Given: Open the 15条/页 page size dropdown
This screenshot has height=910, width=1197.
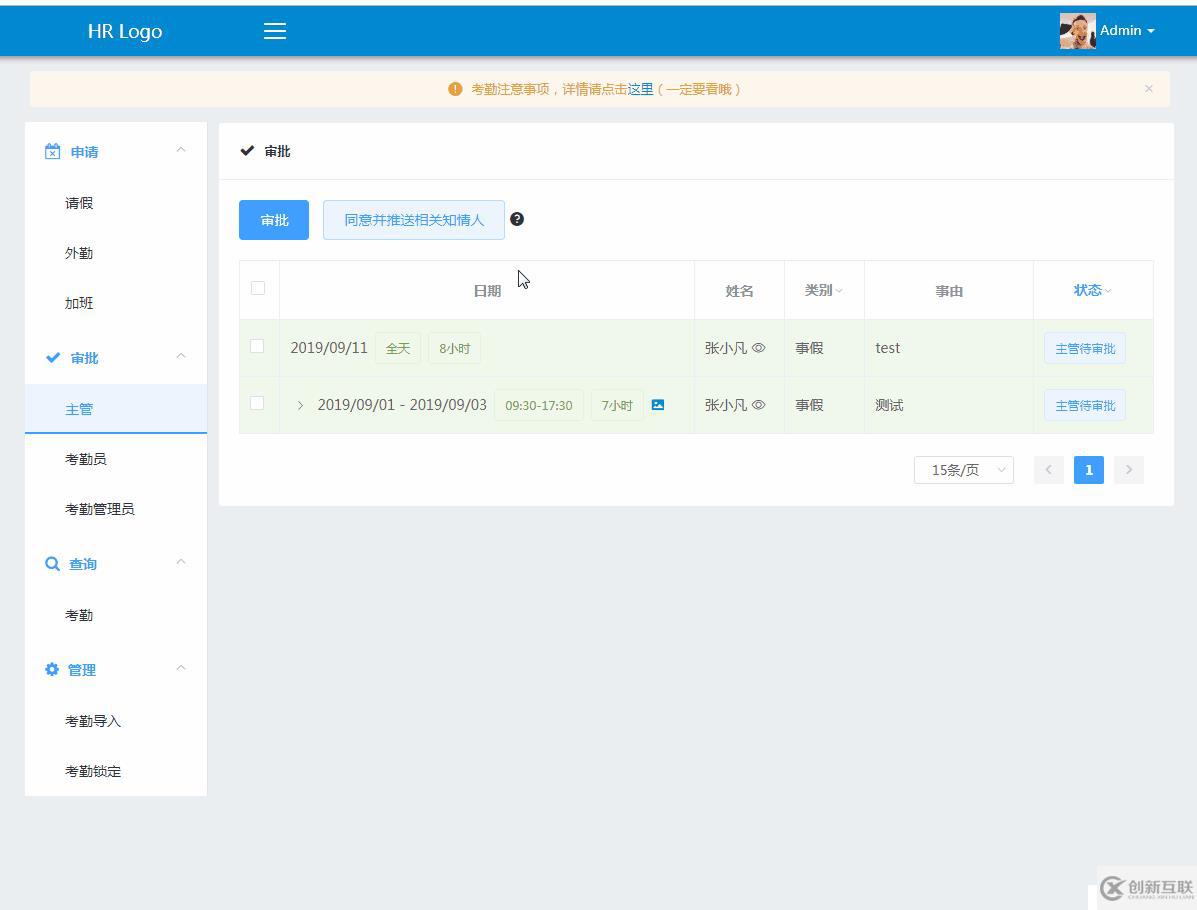Looking at the screenshot, I should pos(963,469).
